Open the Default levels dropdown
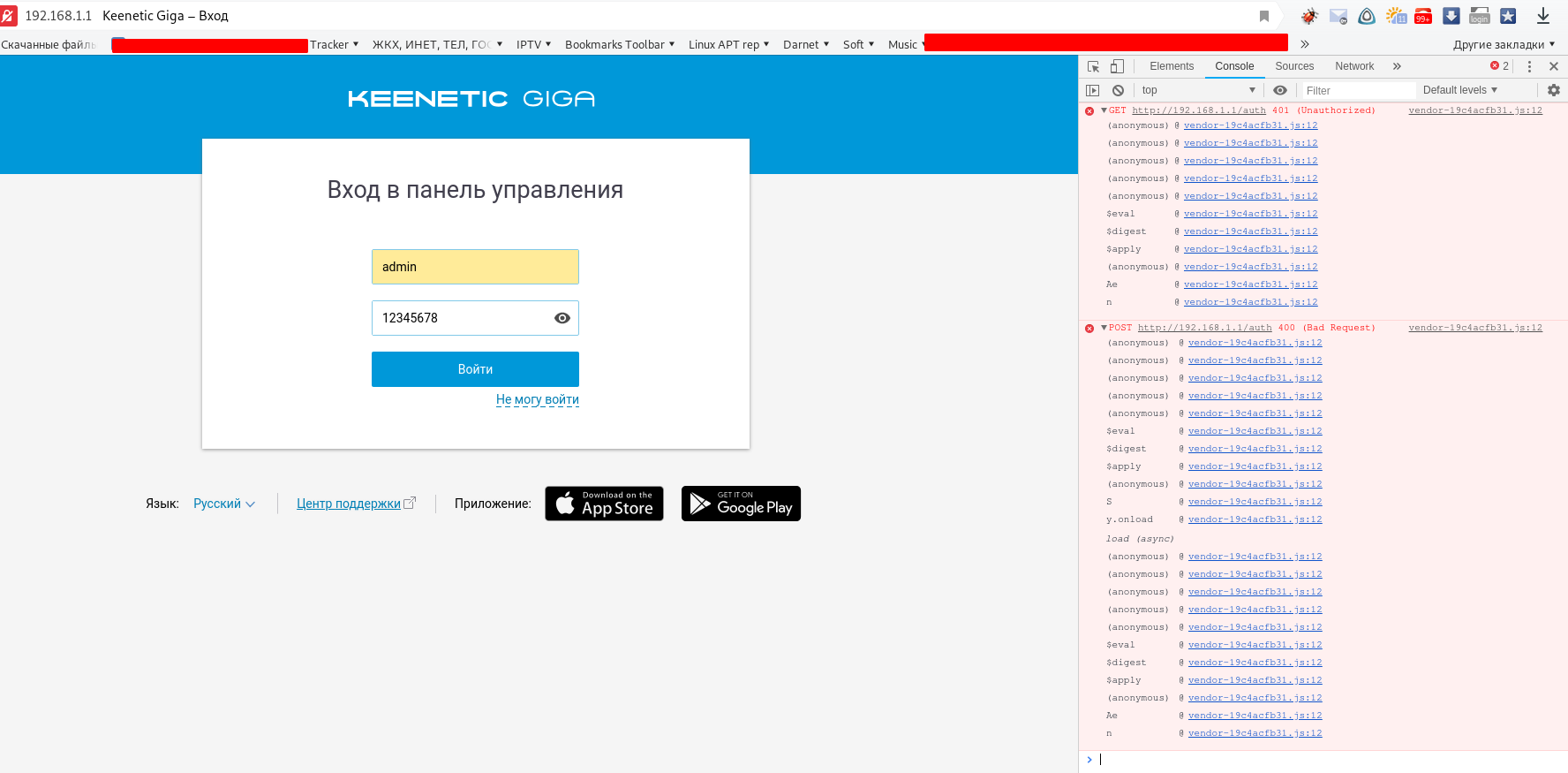 coord(1460,90)
